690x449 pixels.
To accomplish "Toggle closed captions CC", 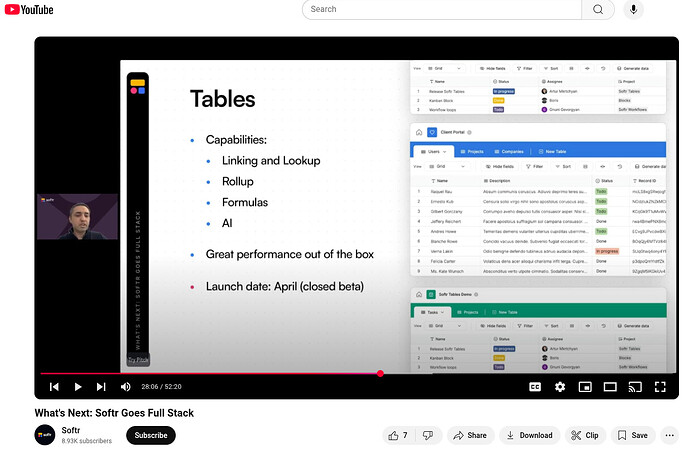I will [x=535, y=387].
